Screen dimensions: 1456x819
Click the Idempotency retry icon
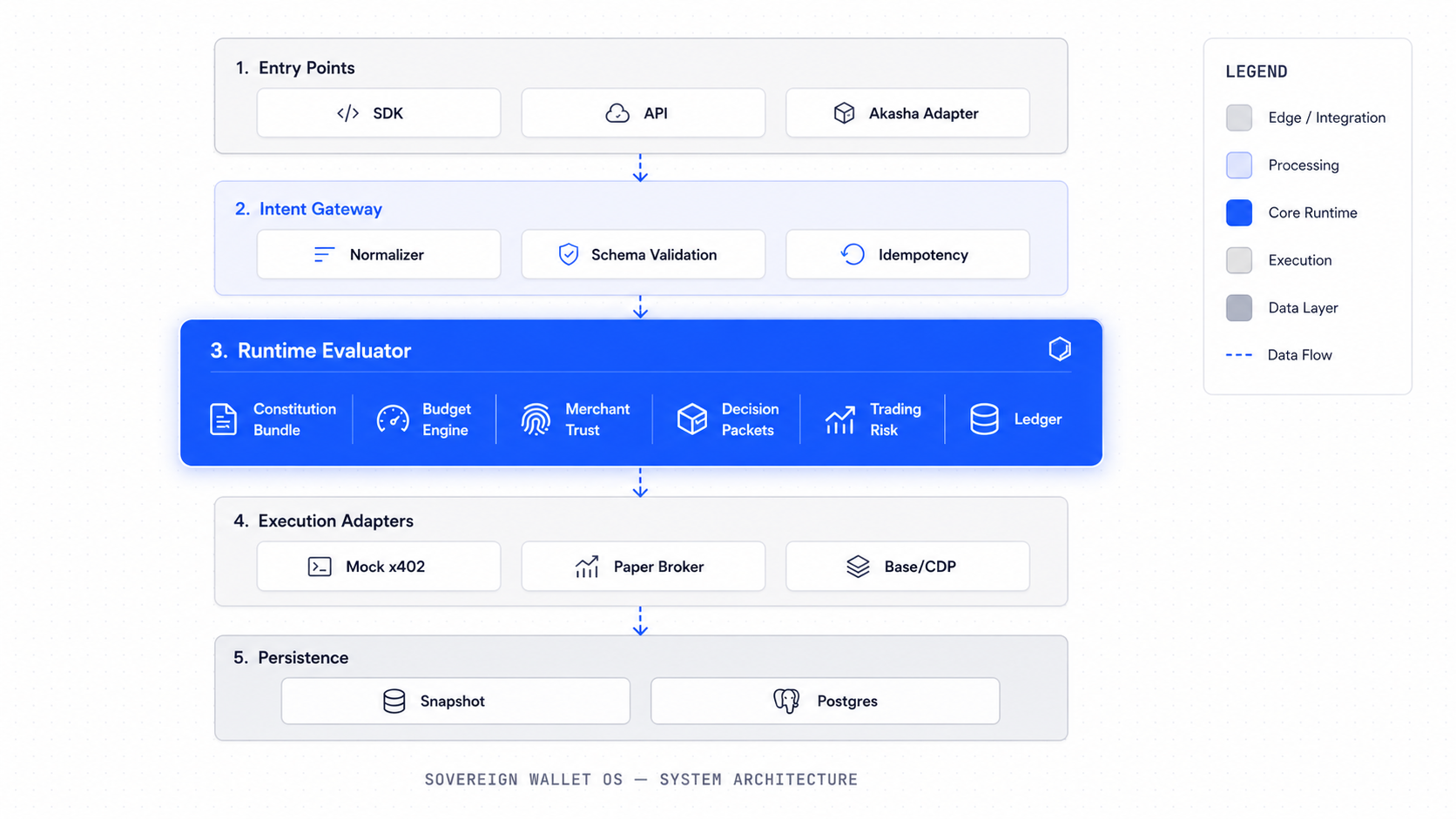pyautogui.click(x=852, y=254)
